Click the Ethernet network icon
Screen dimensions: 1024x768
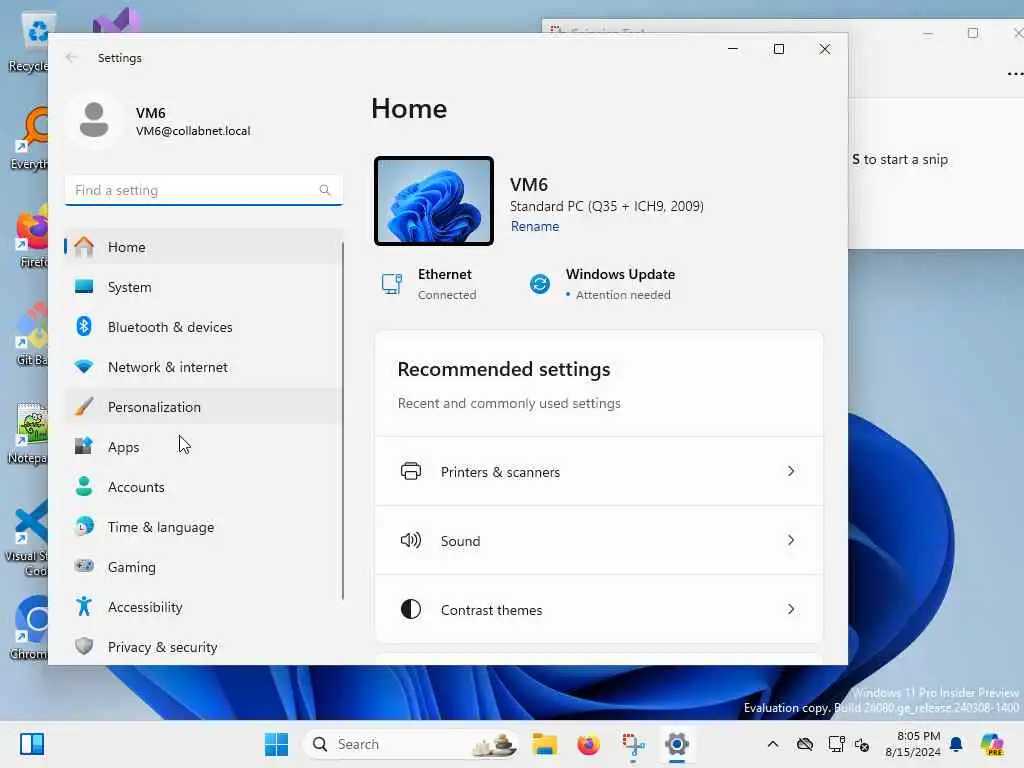392,284
